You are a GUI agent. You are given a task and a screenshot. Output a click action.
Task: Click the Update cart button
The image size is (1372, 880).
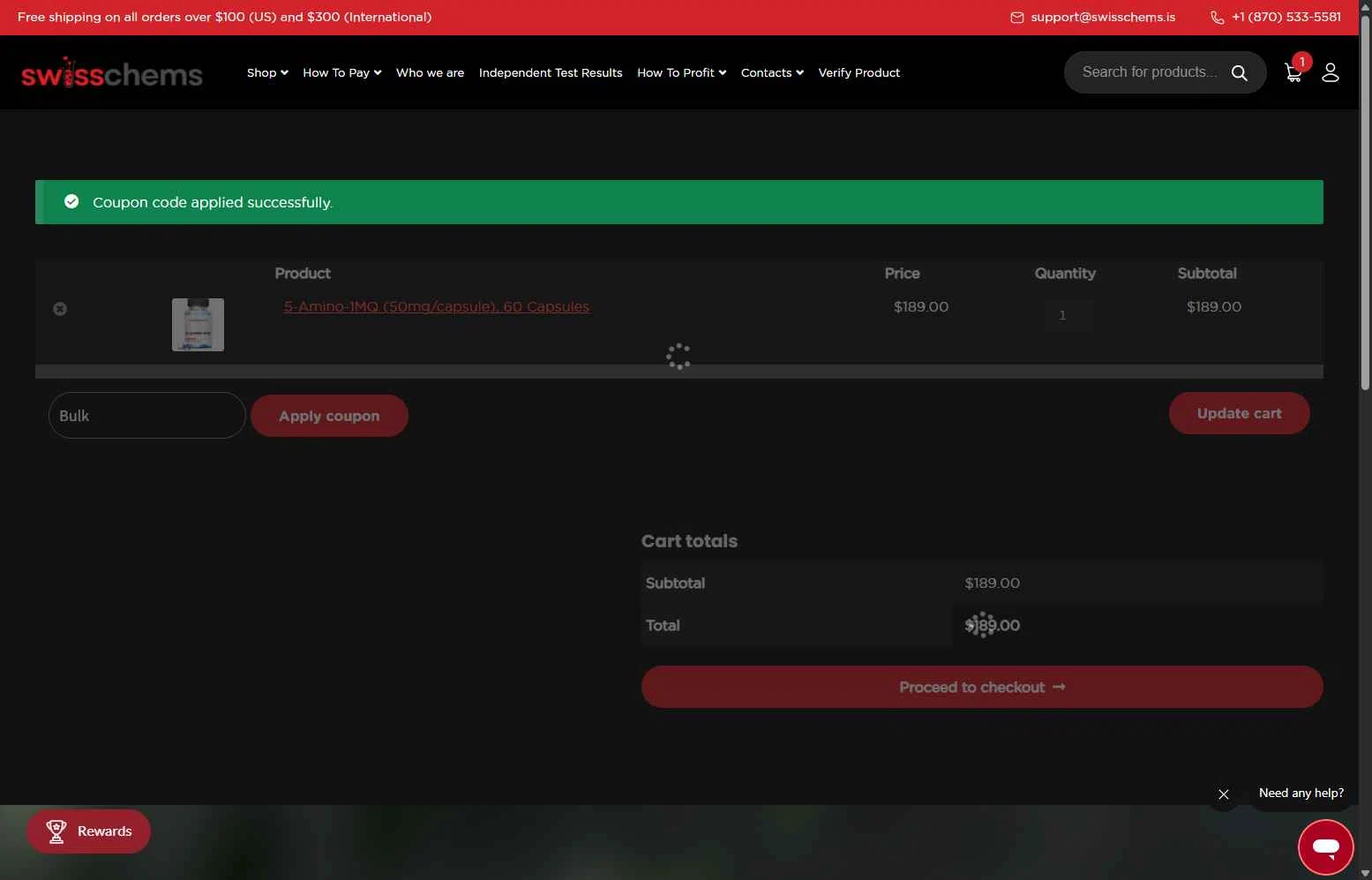pyautogui.click(x=1239, y=413)
